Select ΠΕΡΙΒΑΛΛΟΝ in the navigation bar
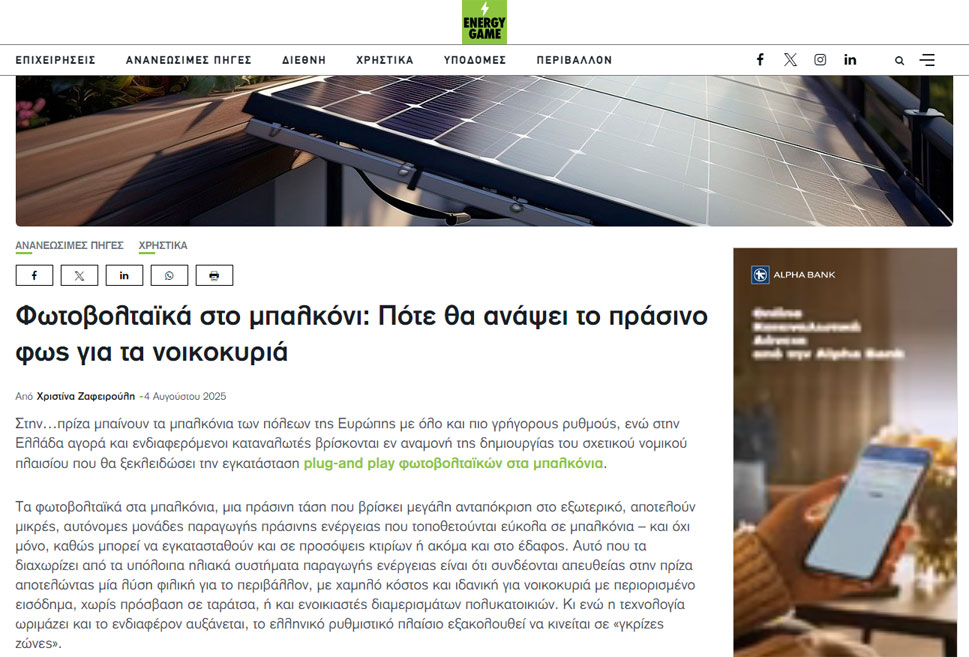Screen dimensions: 969x657 (574, 60)
